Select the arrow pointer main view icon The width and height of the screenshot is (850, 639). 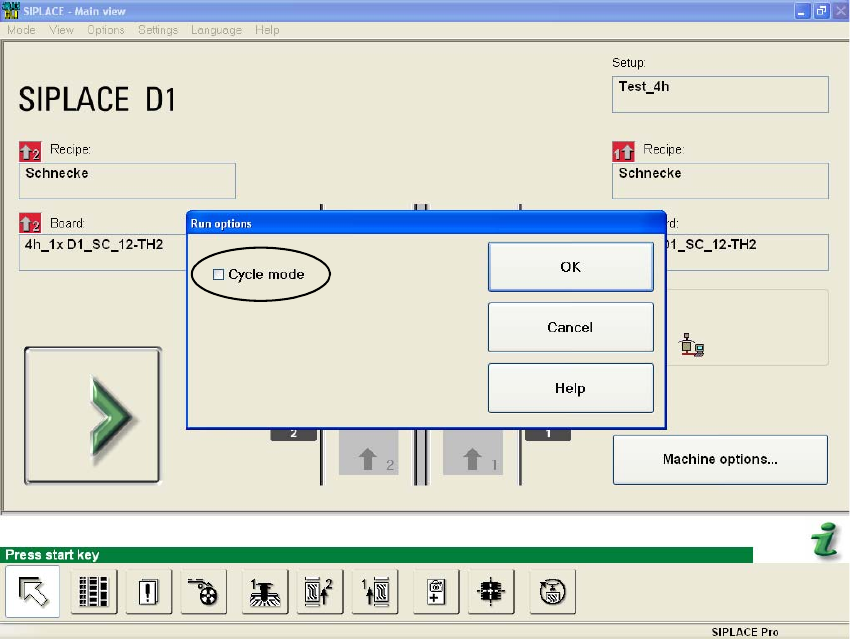coord(33,591)
